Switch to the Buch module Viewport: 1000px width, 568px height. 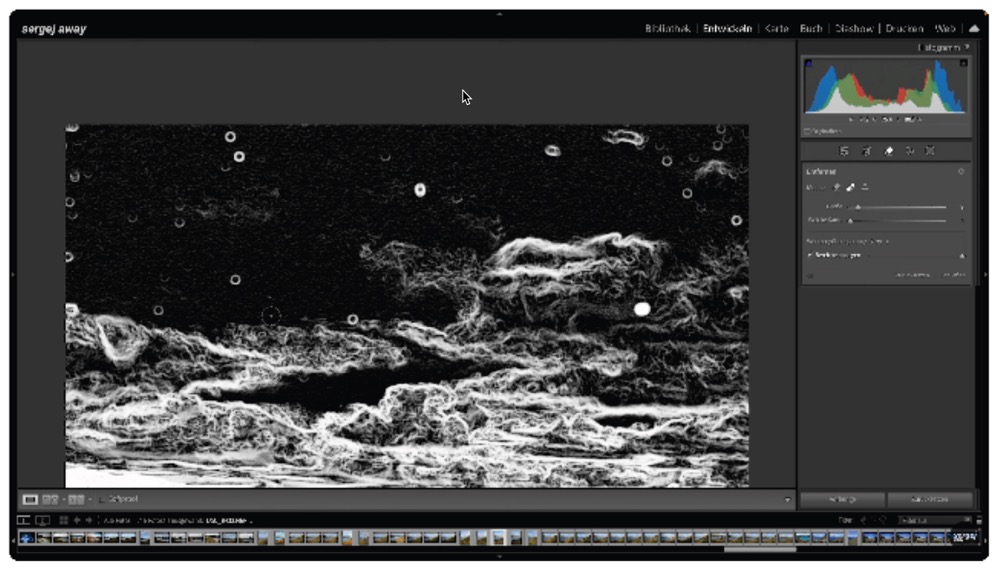tap(811, 29)
